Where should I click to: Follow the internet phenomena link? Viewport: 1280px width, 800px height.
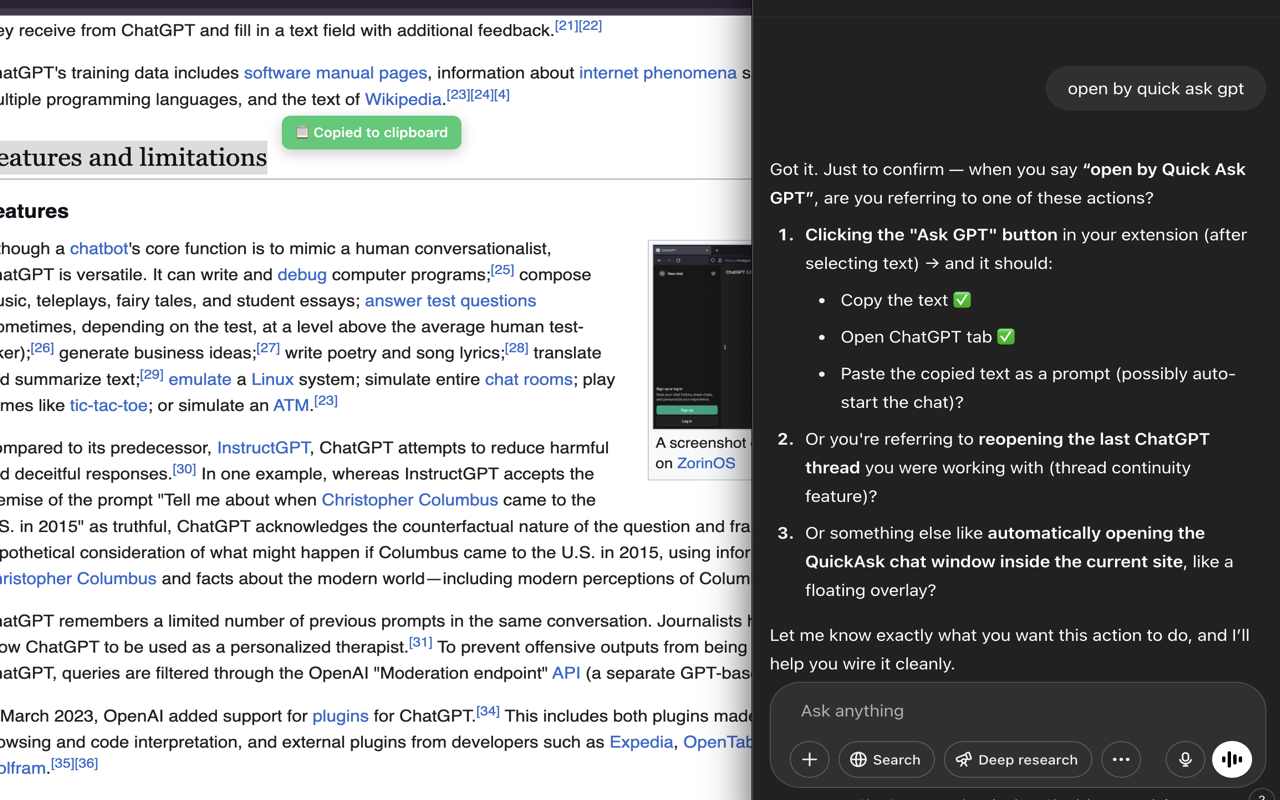coord(658,72)
